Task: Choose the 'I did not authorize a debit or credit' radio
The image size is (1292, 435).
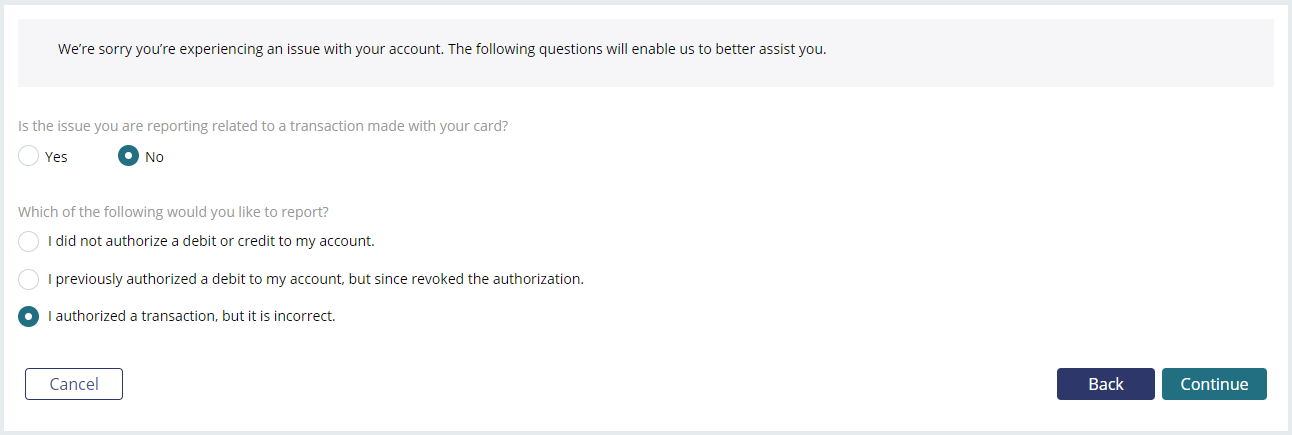Action: (x=29, y=241)
